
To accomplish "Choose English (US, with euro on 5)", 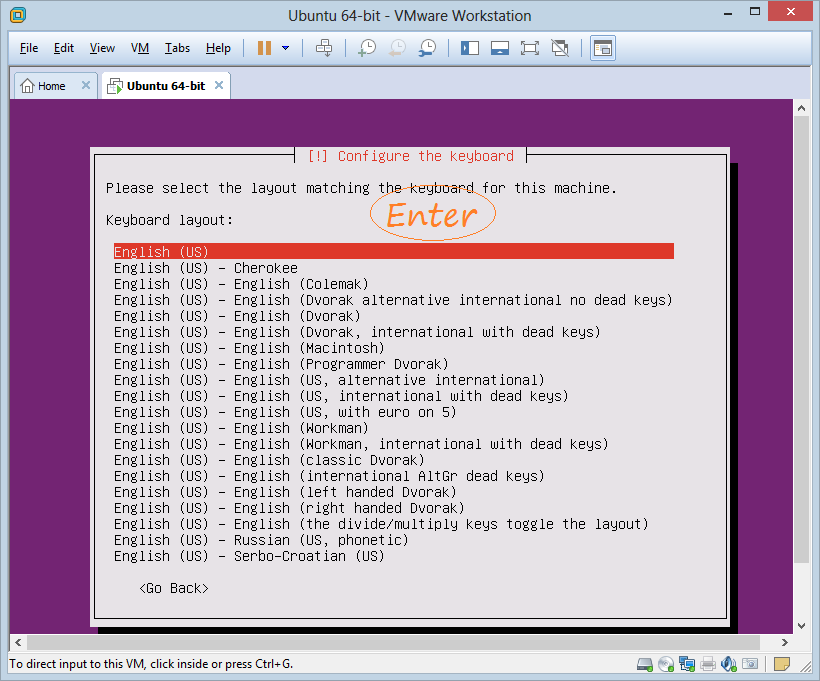I will [285, 412].
